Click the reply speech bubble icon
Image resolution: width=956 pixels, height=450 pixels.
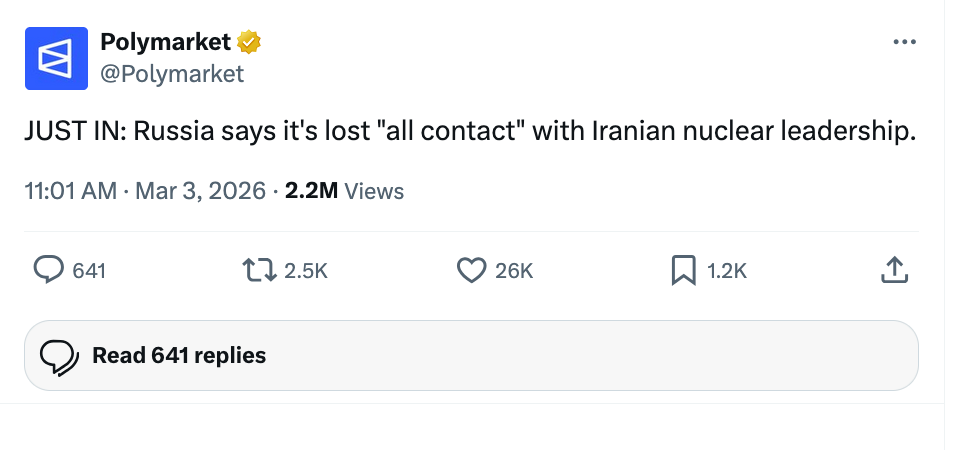pyautogui.click(x=49, y=269)
